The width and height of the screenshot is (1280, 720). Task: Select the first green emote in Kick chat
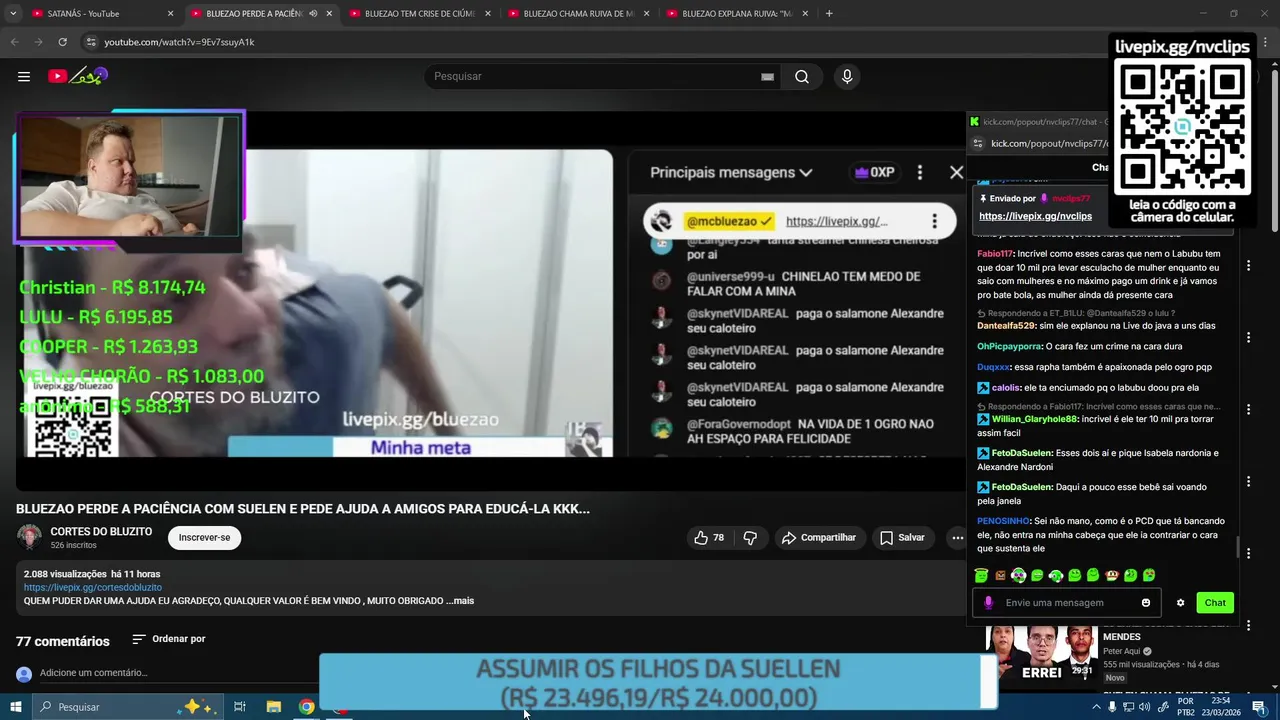(981, 575)
